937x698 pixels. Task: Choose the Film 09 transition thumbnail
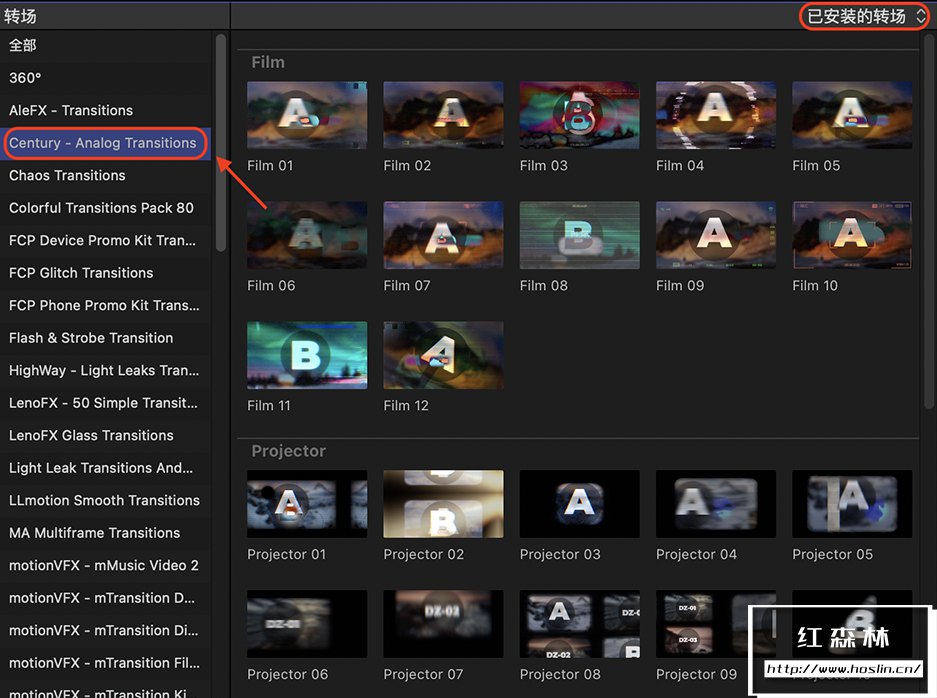point(716,235)
